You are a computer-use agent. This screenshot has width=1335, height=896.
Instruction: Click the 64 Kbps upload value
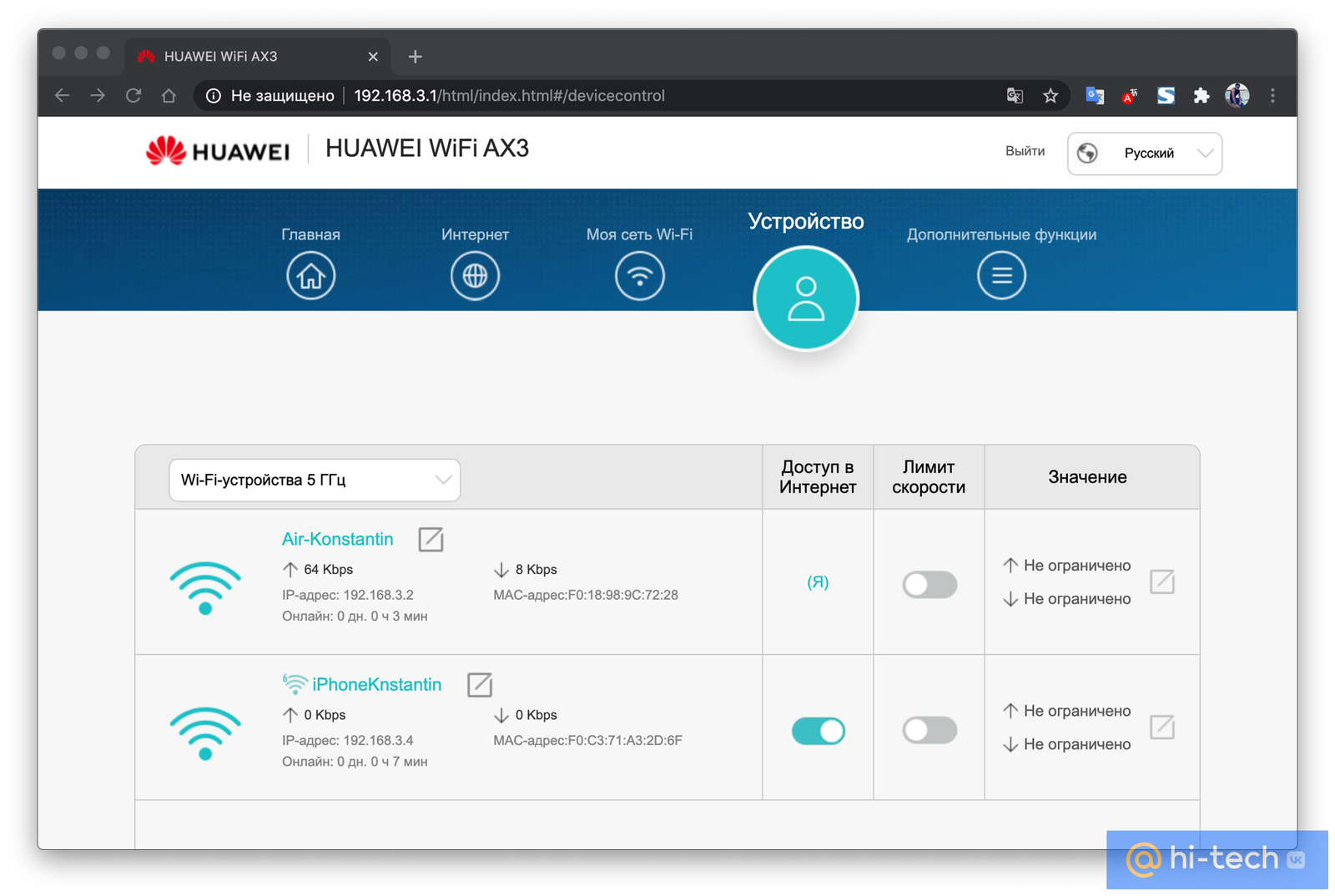(328, 570)
